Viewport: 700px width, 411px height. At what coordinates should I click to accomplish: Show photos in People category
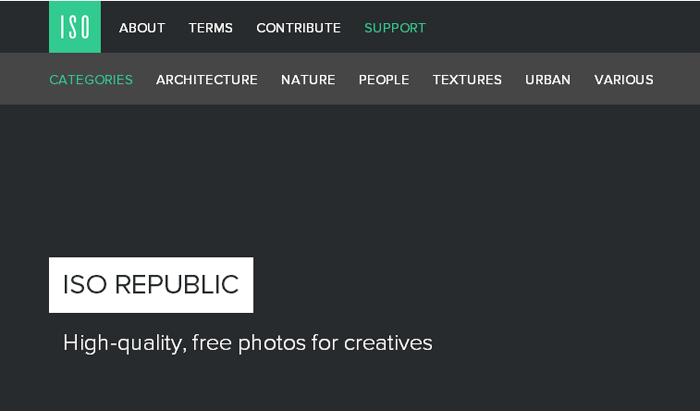[x=384, y=80]
